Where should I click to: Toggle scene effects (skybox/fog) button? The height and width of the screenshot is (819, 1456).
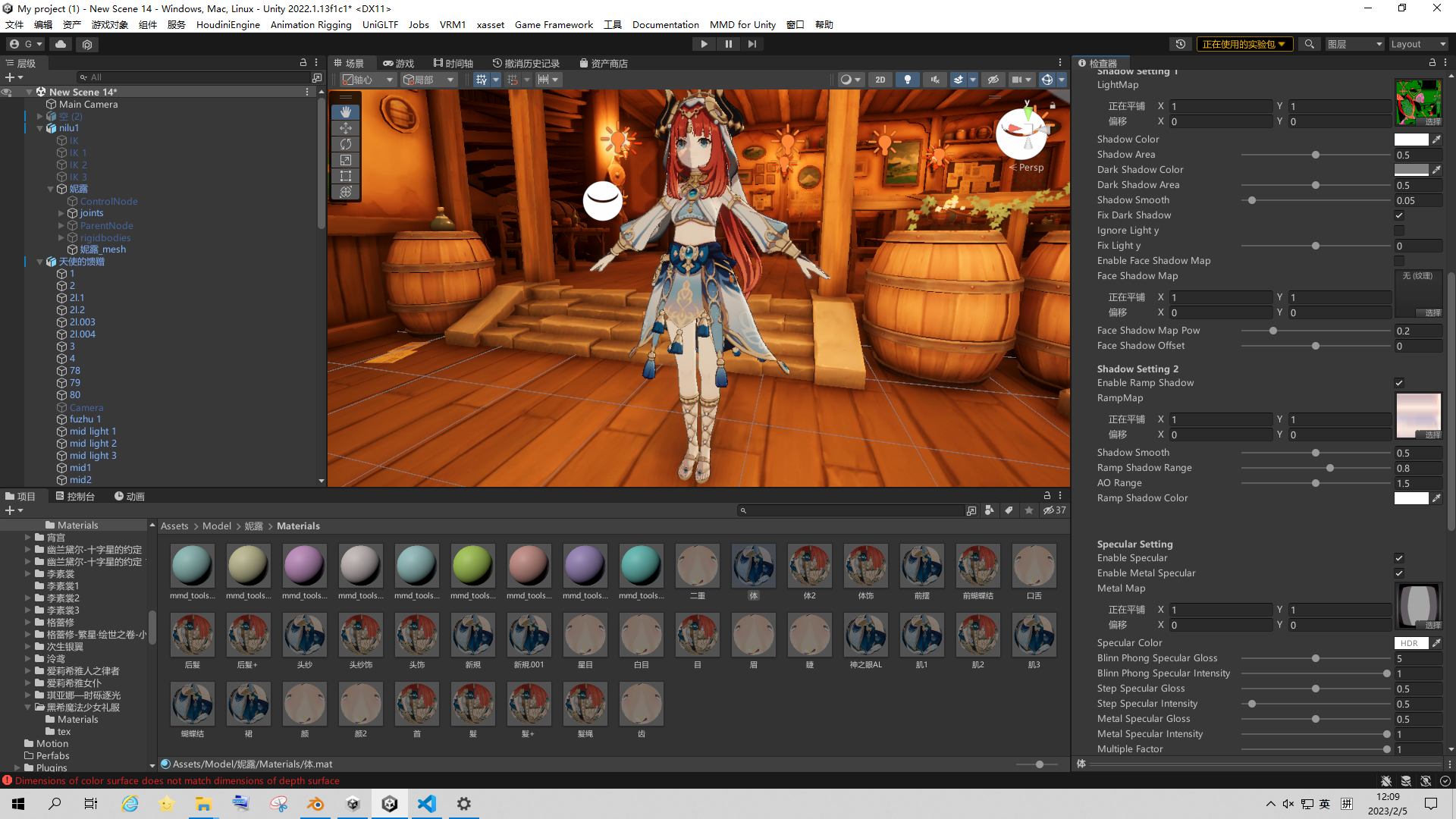point(959,80)
